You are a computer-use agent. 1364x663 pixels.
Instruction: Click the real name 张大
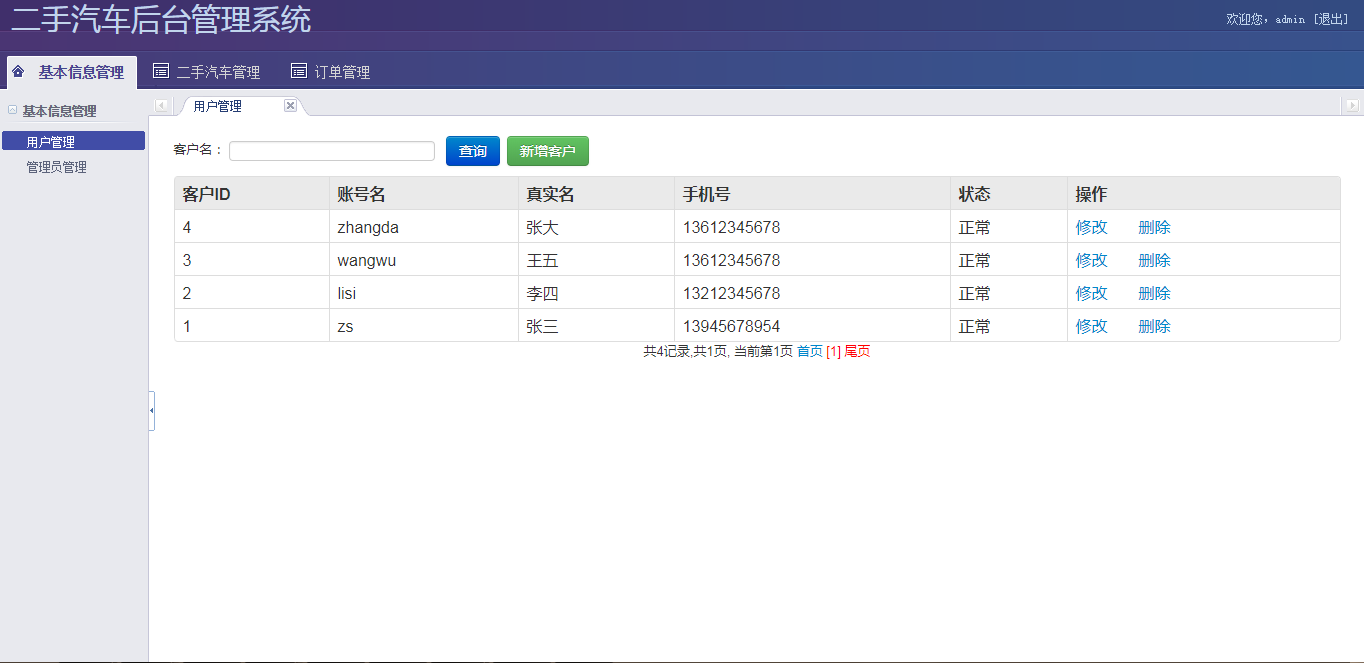tap(542, 227)
